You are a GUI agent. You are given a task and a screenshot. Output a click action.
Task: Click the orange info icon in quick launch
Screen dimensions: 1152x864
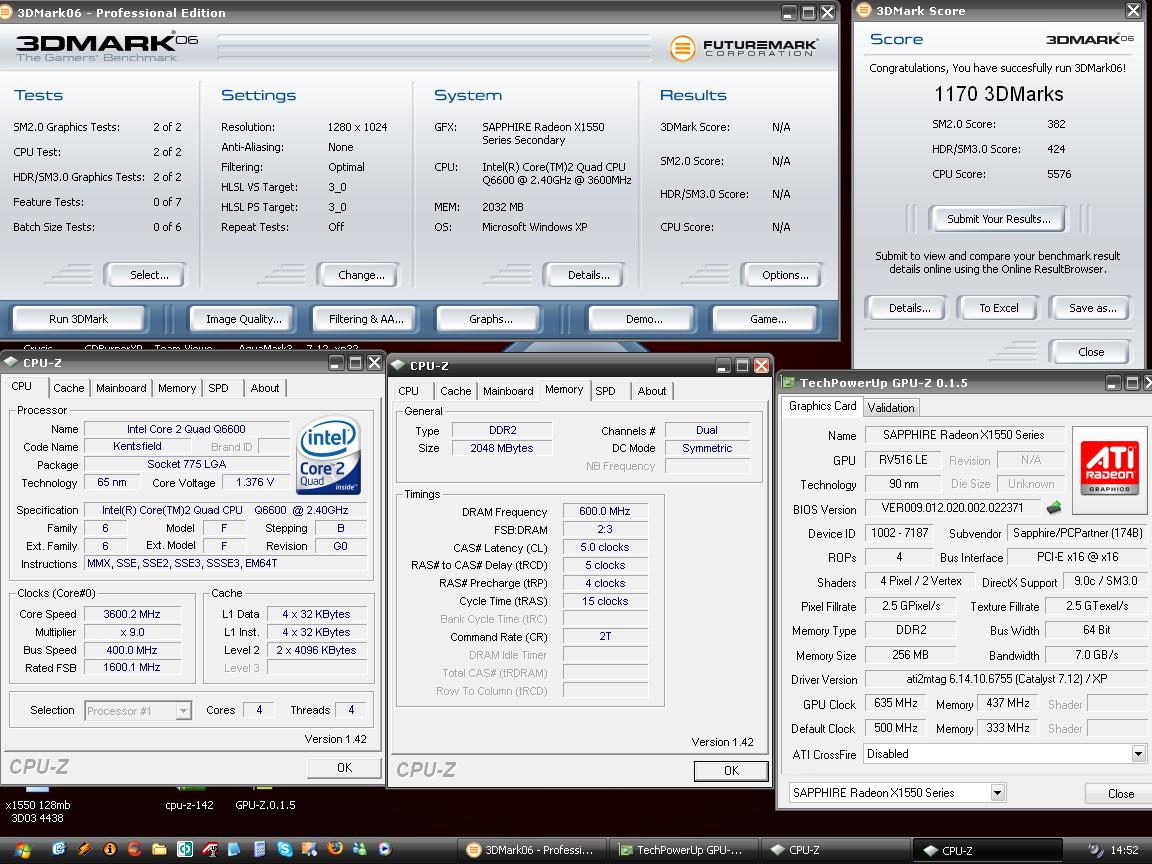(x=110, y=849)
